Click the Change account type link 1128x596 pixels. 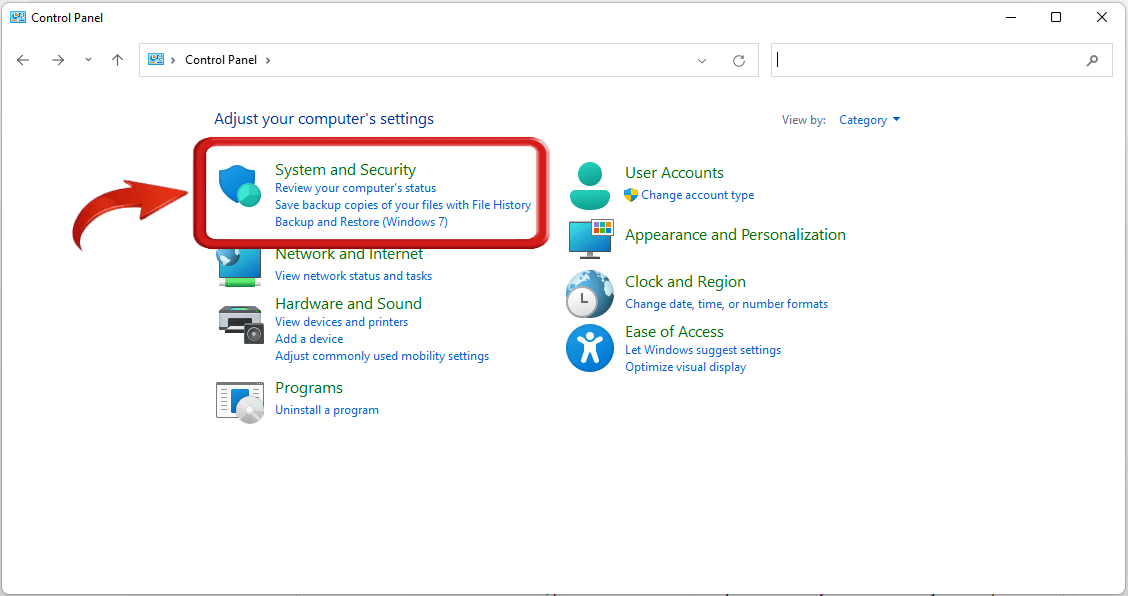(698, 195)
